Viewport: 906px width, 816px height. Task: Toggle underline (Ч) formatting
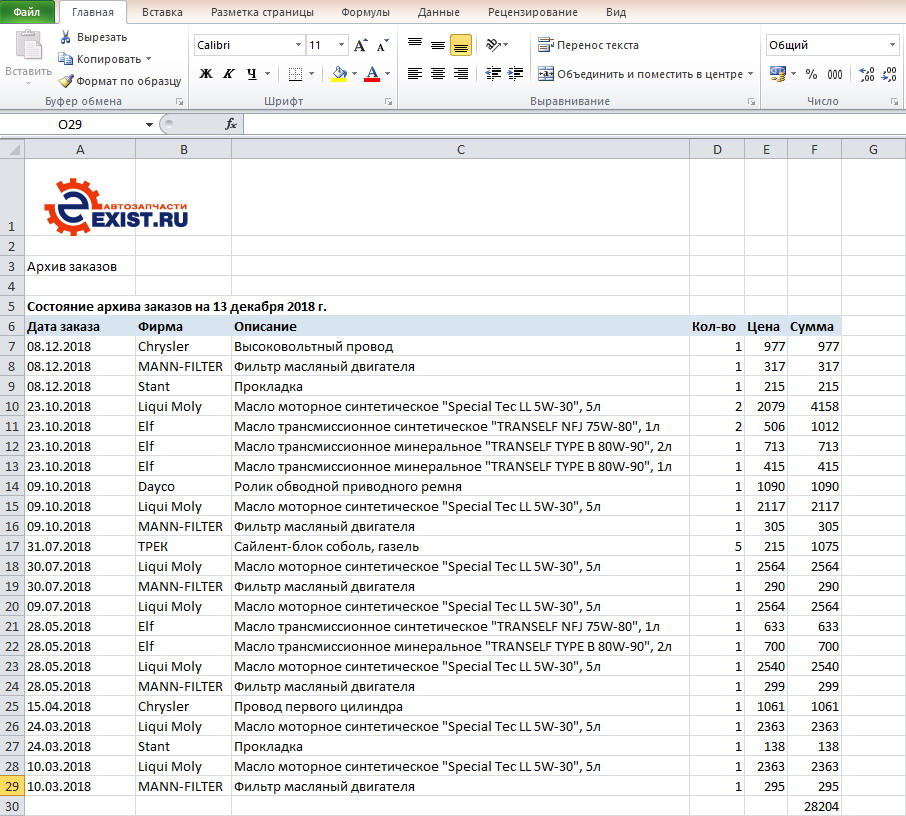coord(251,73)
